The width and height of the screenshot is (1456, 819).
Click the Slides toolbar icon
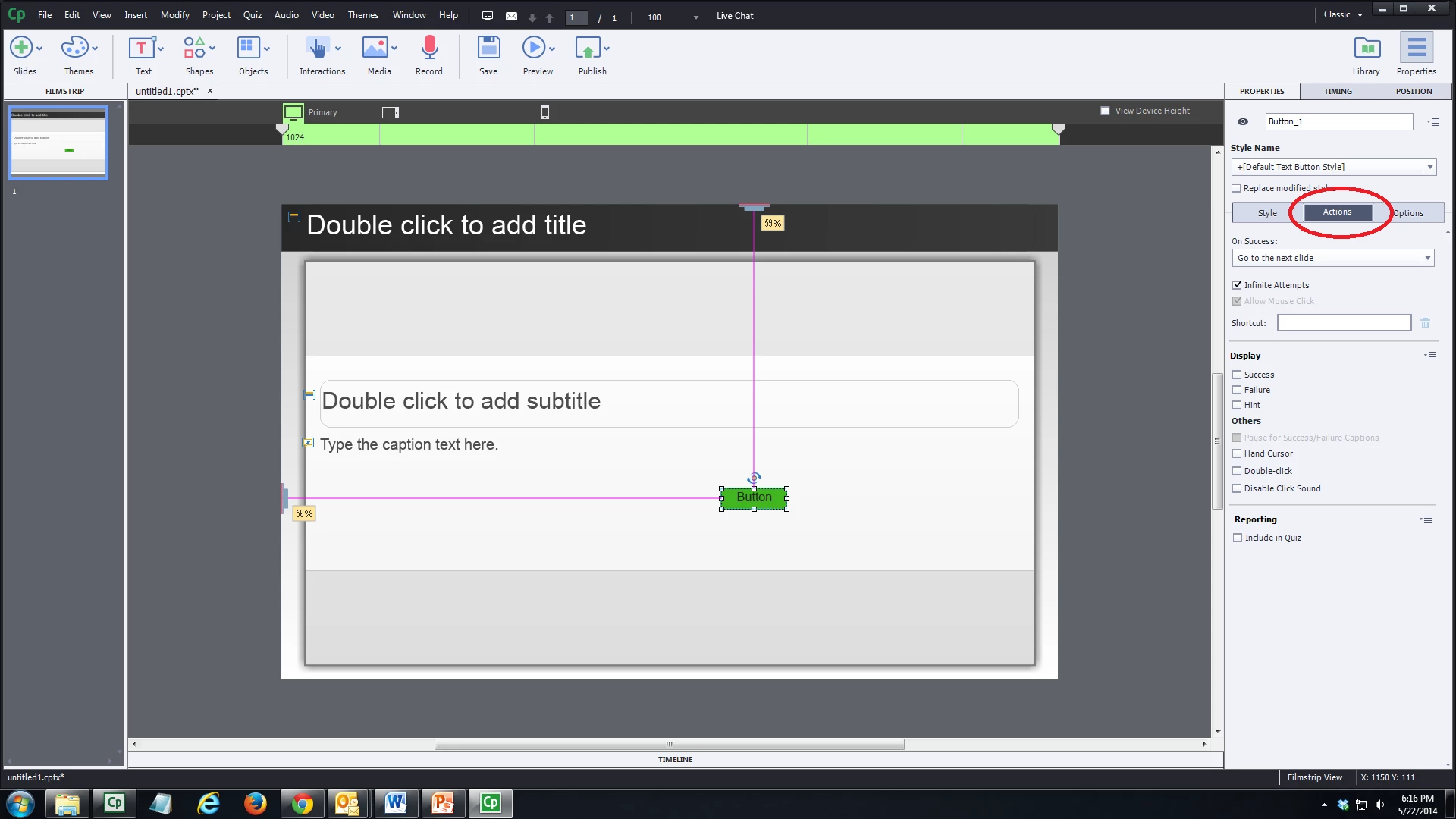coord(21,49)
